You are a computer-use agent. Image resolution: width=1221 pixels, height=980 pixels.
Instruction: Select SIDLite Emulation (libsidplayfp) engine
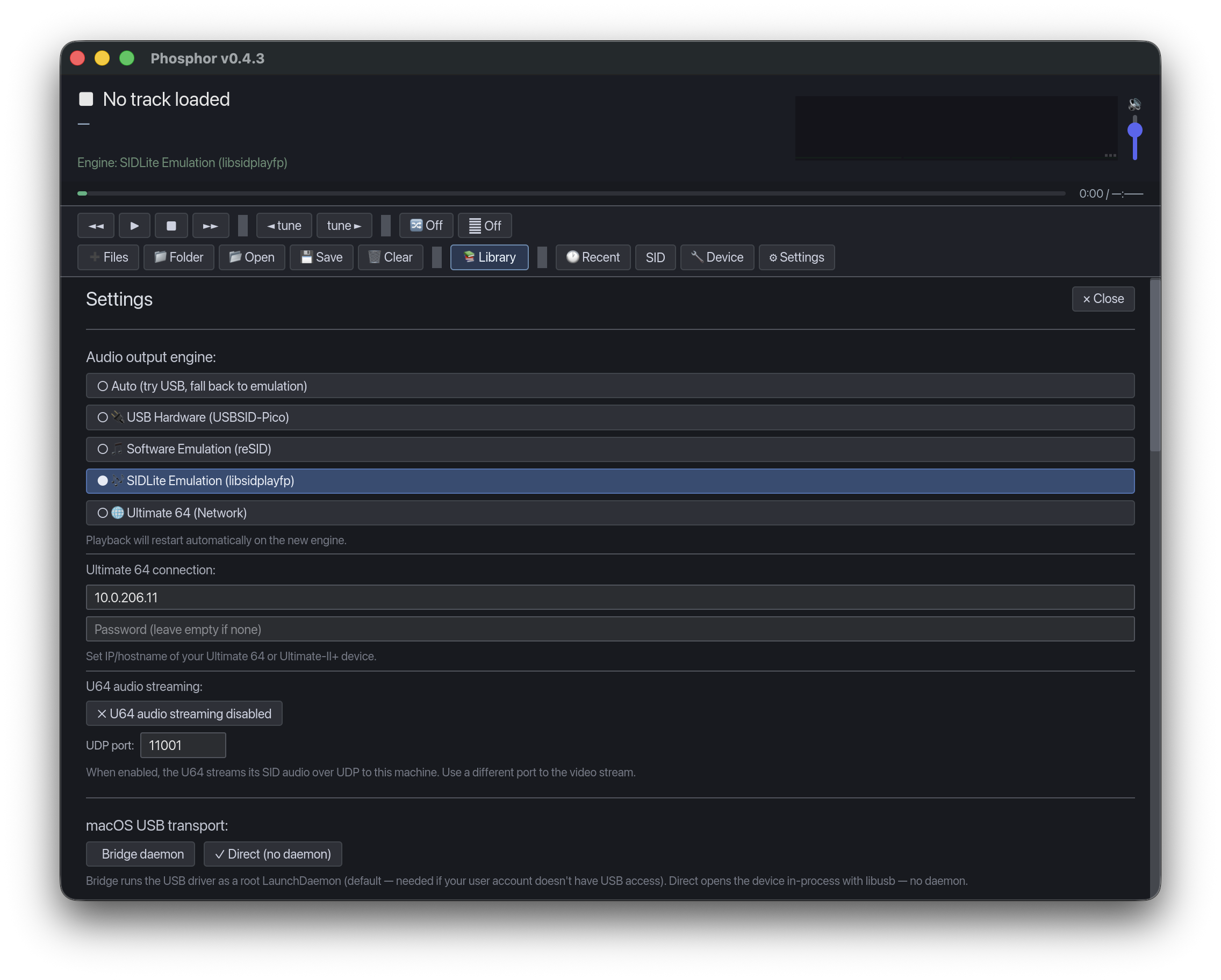click(610, 481)
